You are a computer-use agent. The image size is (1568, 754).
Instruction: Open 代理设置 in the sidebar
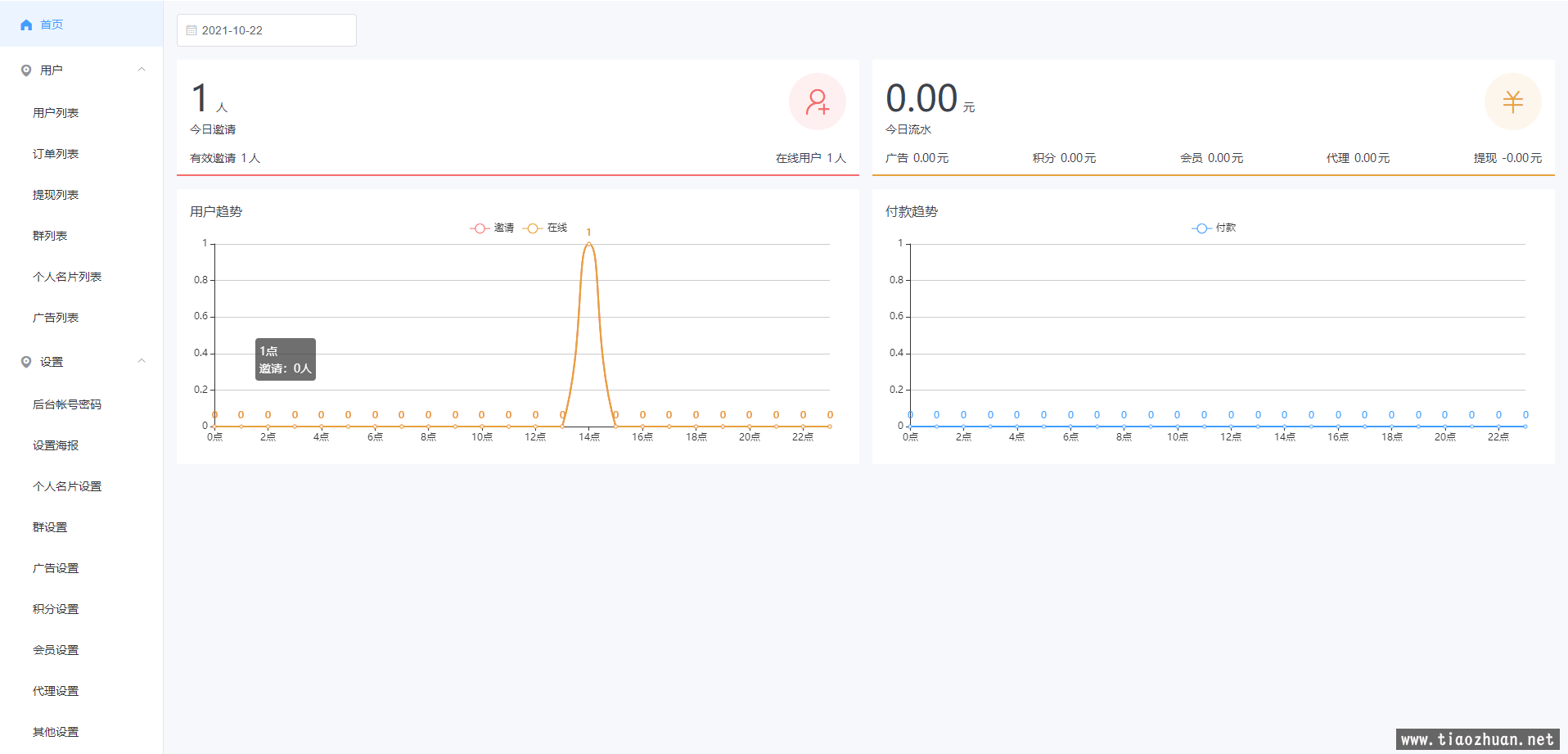tap(56, 691)
